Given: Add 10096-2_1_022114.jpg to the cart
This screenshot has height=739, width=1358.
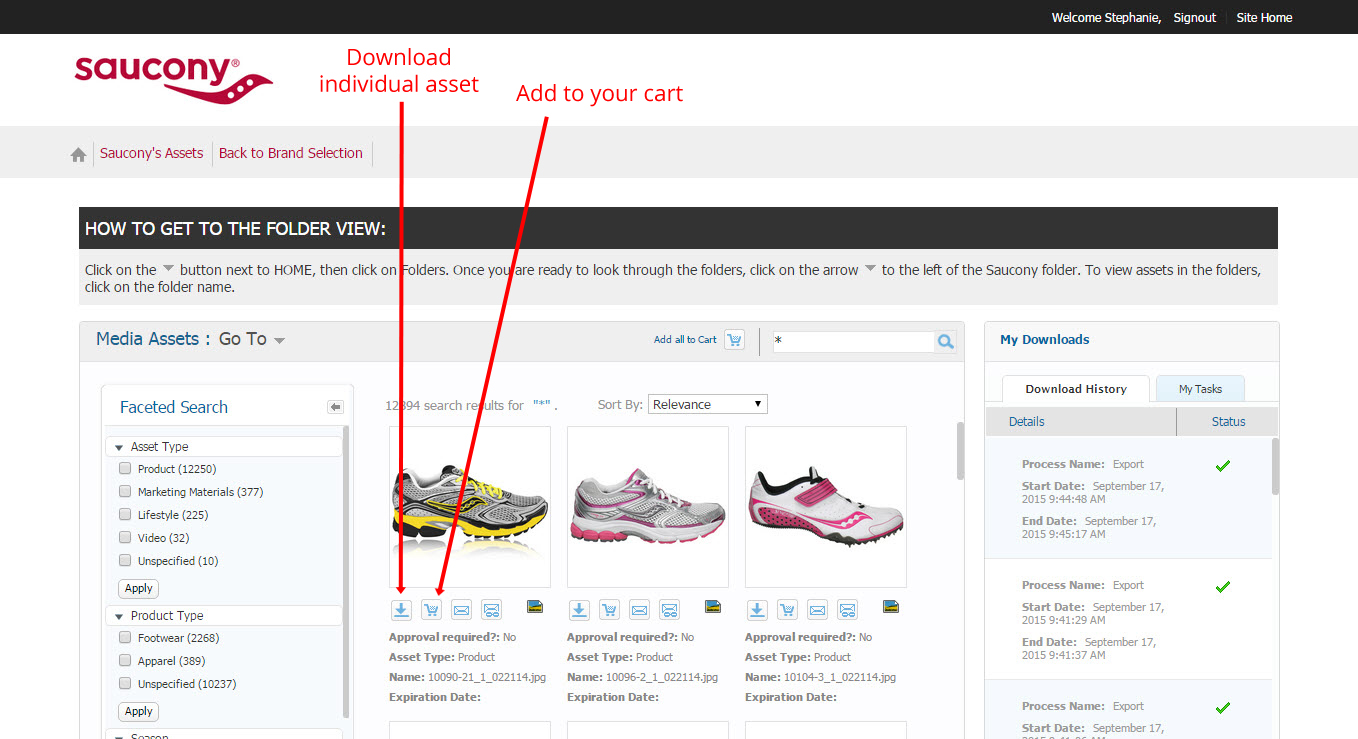Looking at the screenshot, I should [609, 609].
